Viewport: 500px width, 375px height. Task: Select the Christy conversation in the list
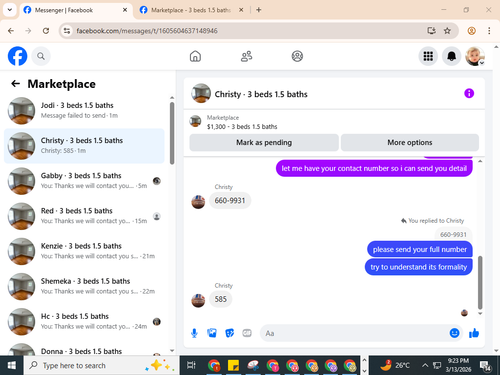click(x=84, y=146)
